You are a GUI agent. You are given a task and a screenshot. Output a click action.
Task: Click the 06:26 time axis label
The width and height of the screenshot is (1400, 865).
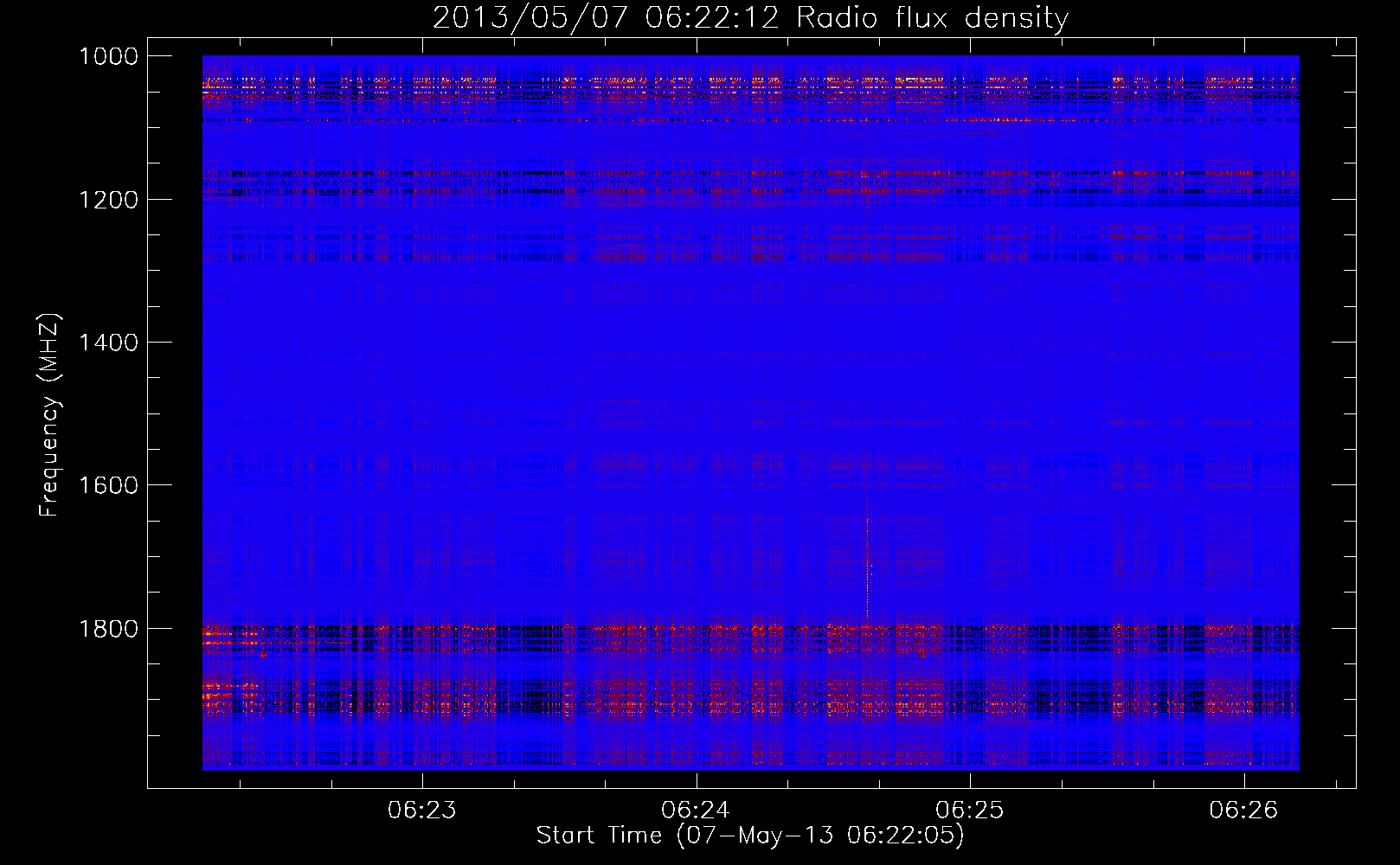tap(1243, 811)
